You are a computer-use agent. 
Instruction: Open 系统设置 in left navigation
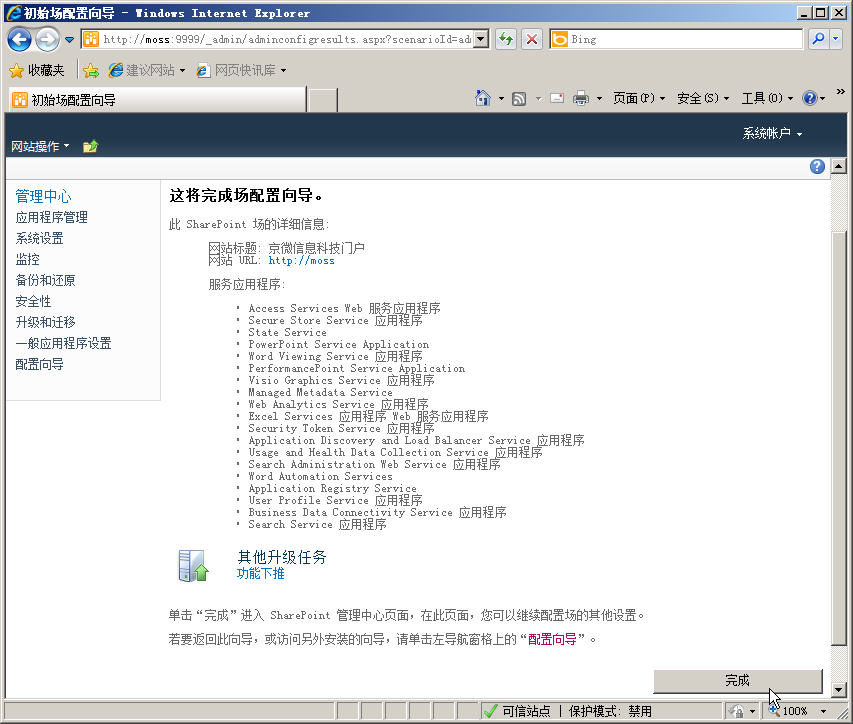pos(39,238)
